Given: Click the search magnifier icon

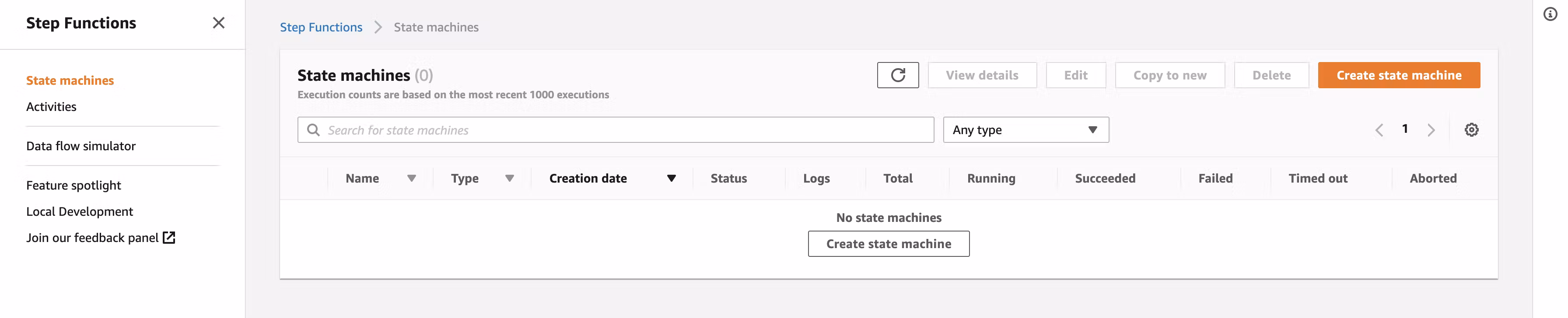Looking at the screenshot, I should coord(314,130).
